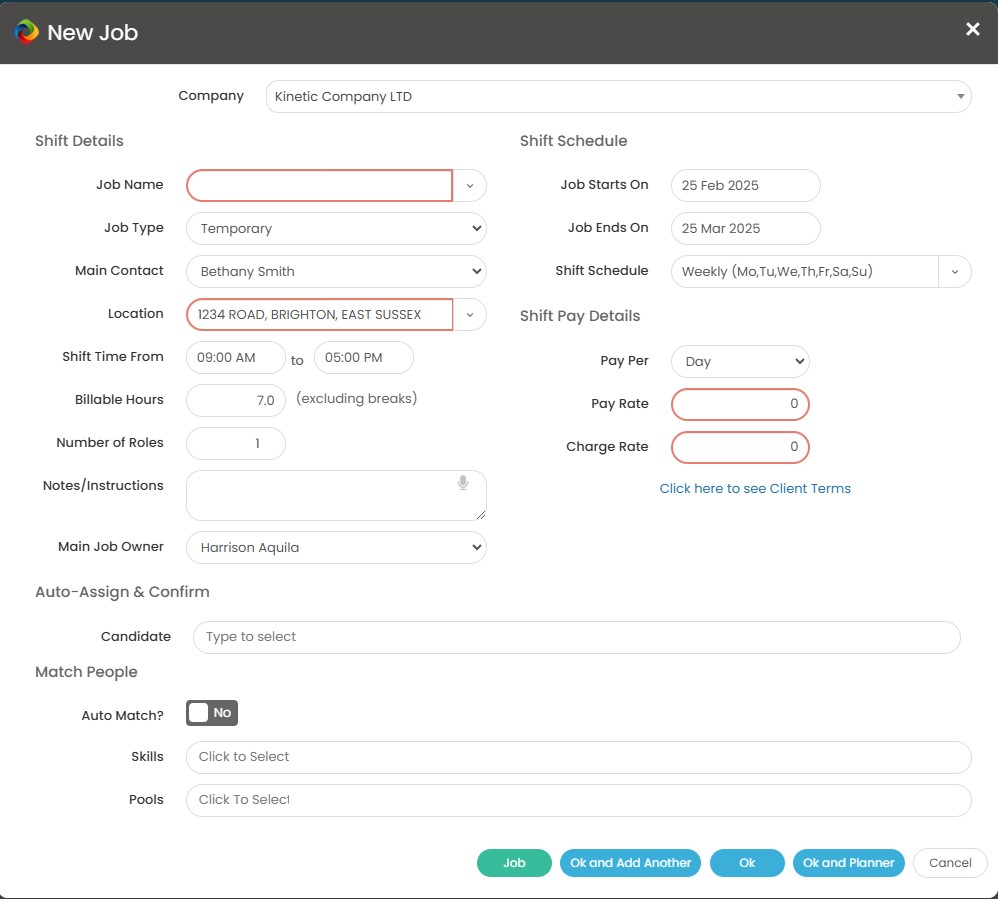The height and width of the screenshot is (899, 998).
Task: Close the New Job dialog with X
Action: click(x=972, y=29)
